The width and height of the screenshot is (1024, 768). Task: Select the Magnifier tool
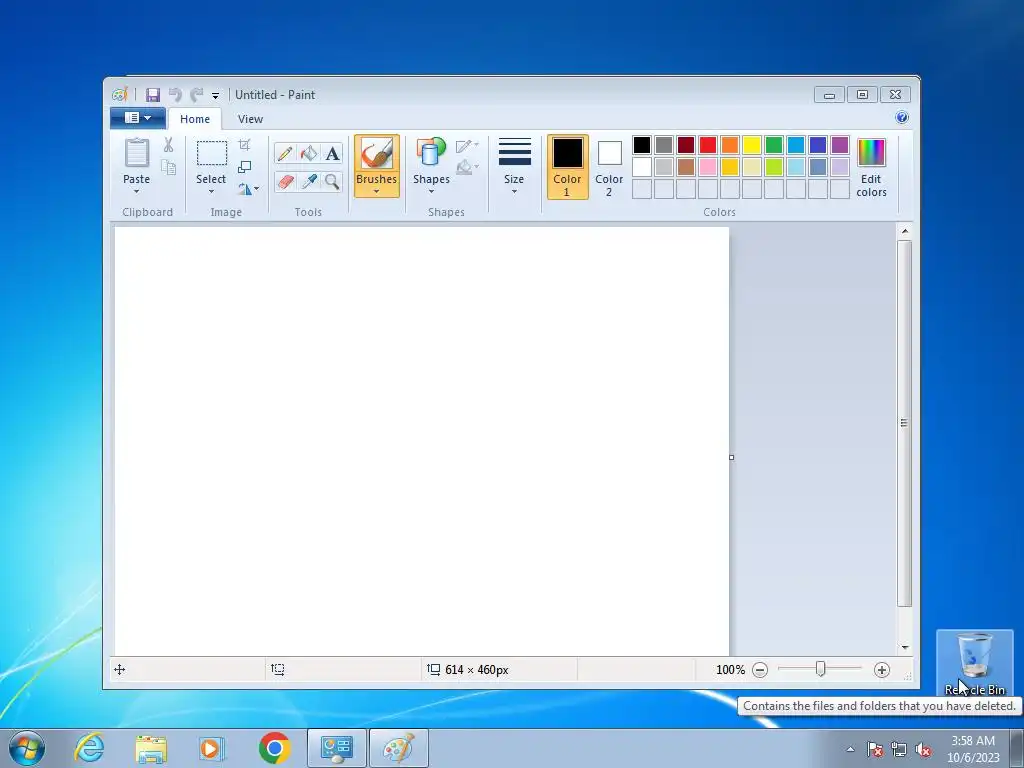pos(332,181)
